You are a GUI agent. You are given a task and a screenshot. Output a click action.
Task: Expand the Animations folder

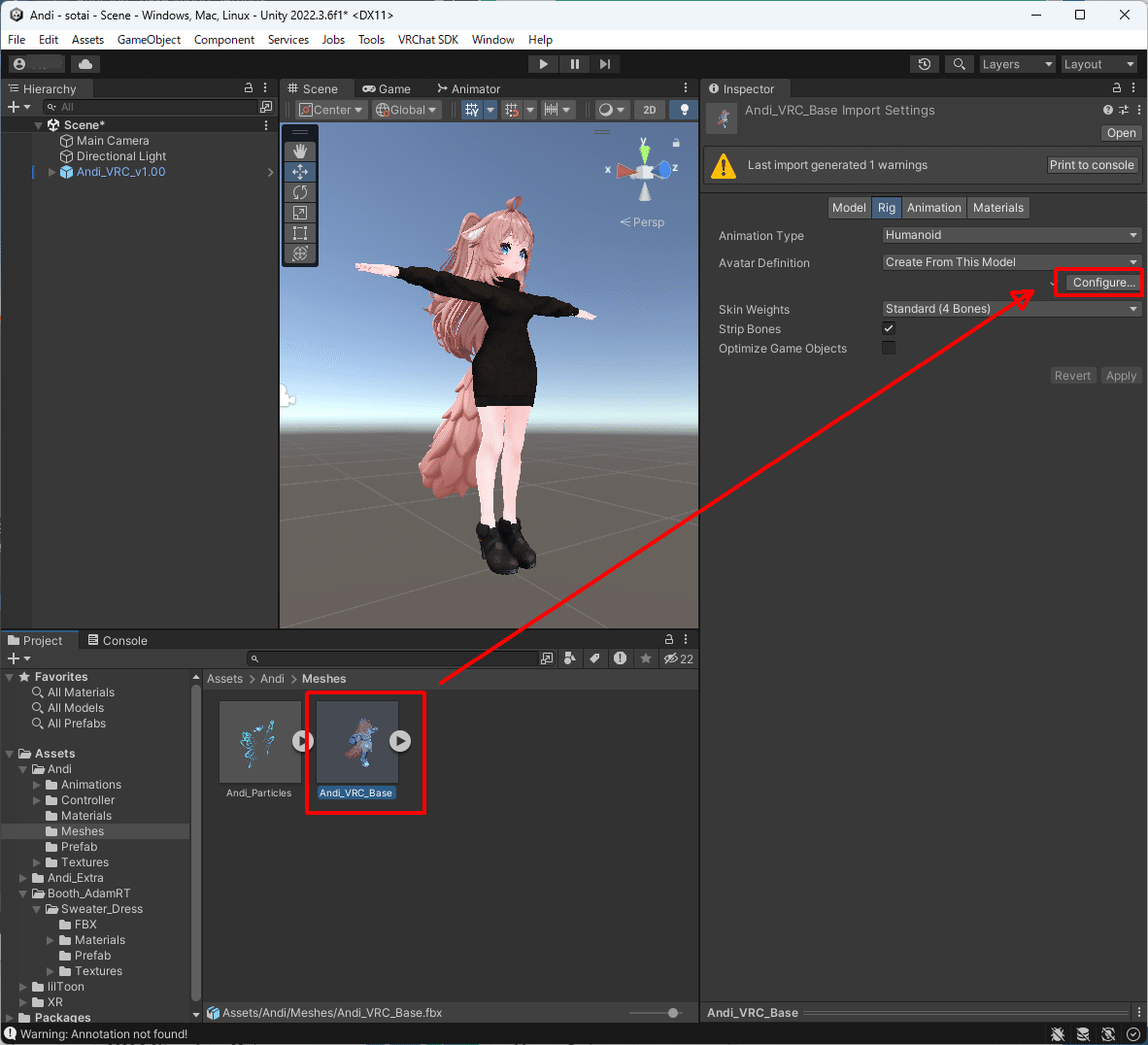coord(37,785)
